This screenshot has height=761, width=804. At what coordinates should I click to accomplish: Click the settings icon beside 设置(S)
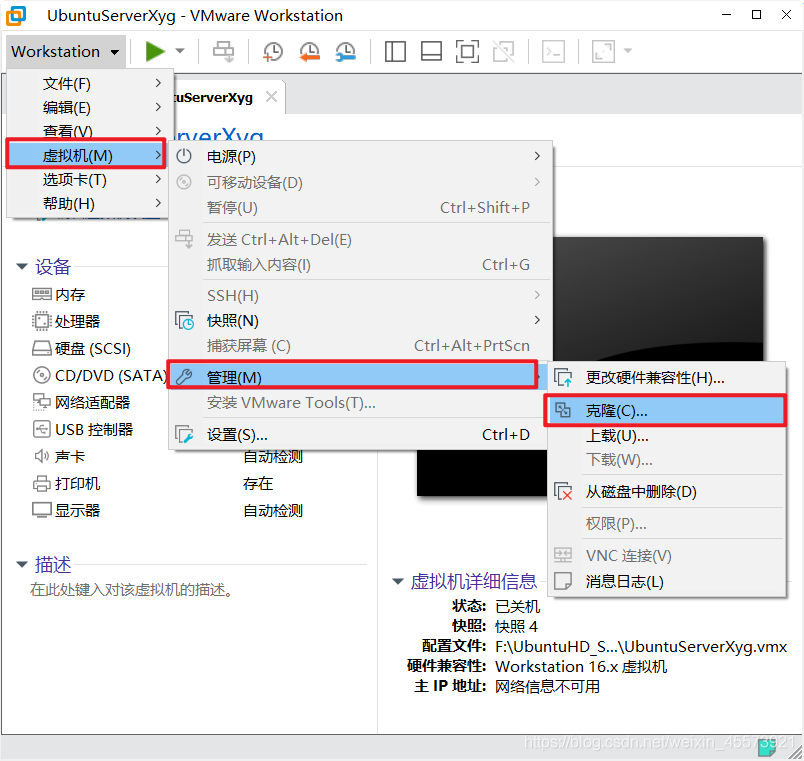pos(184,434)
